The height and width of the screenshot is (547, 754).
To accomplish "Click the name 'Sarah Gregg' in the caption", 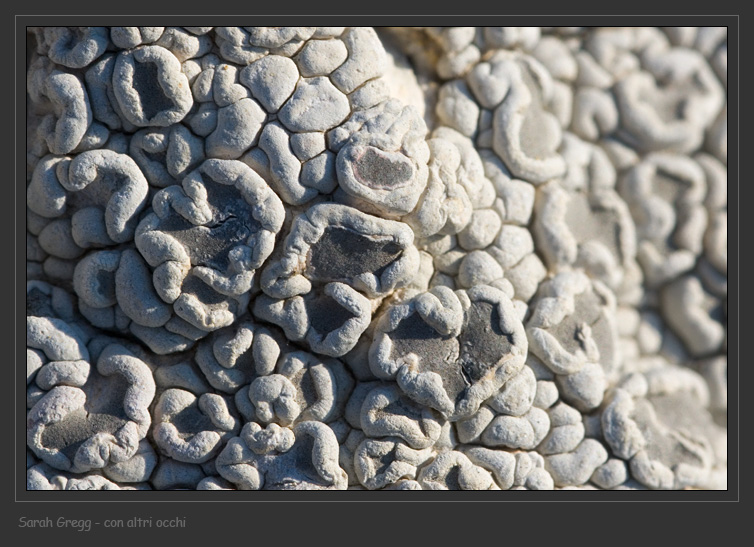I will coord(55,522).
